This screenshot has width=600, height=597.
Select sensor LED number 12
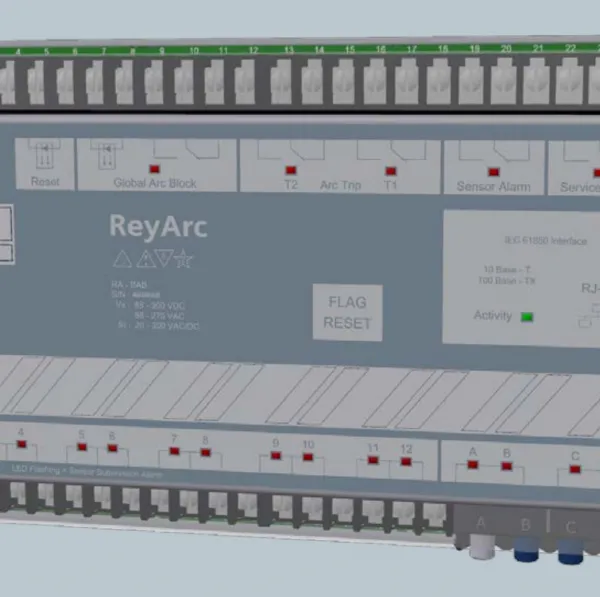point(406,462)
